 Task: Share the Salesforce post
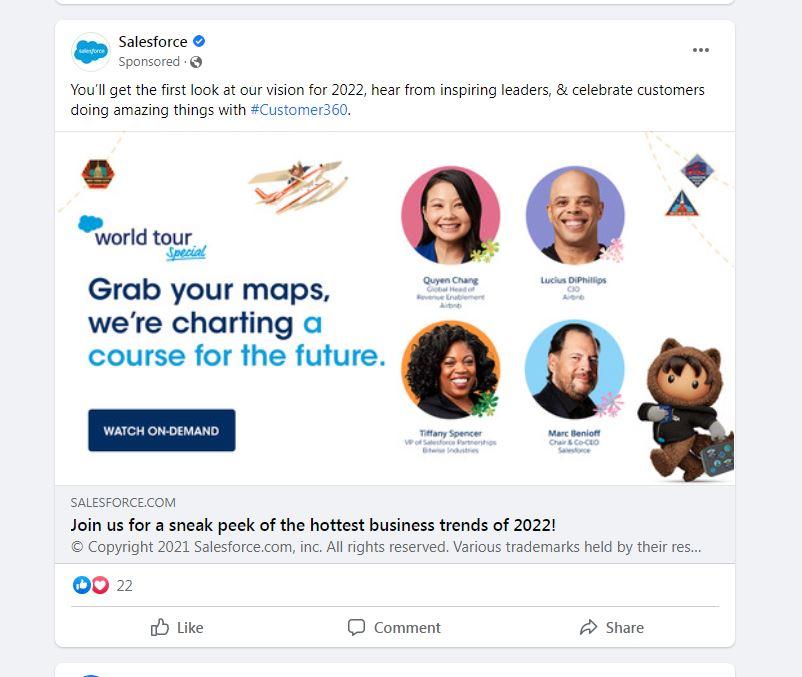click(x=612, y=627)
